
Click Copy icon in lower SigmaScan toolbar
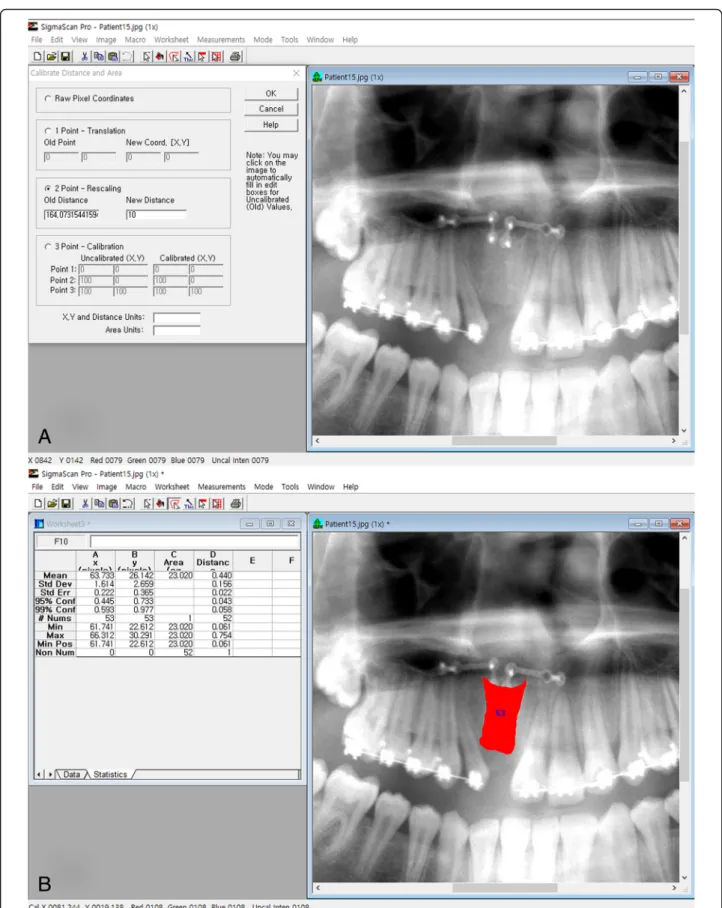point(99,503)
